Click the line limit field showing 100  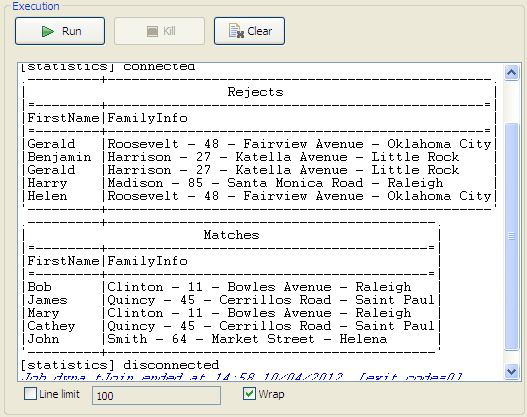[156, 395]
